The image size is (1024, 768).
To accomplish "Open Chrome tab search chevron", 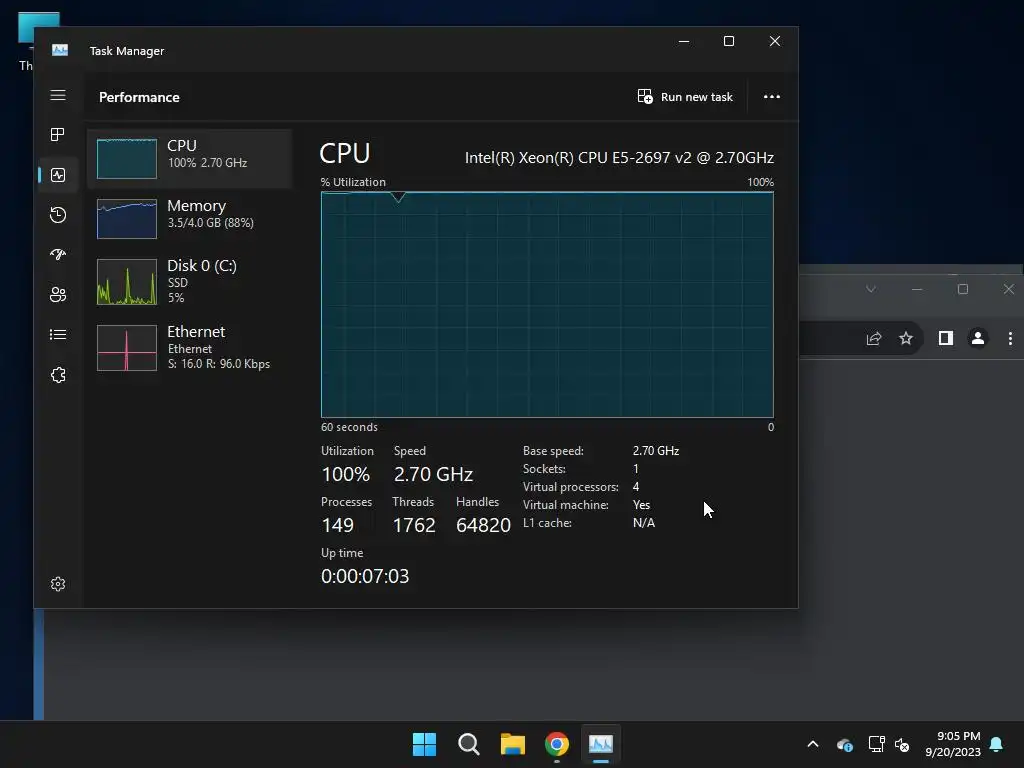I will click(871, 289).
